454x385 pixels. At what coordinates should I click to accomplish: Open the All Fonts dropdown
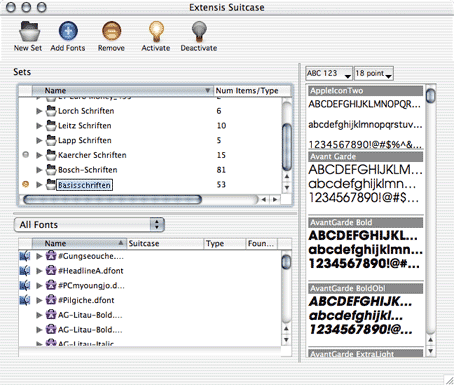[89, 225]
